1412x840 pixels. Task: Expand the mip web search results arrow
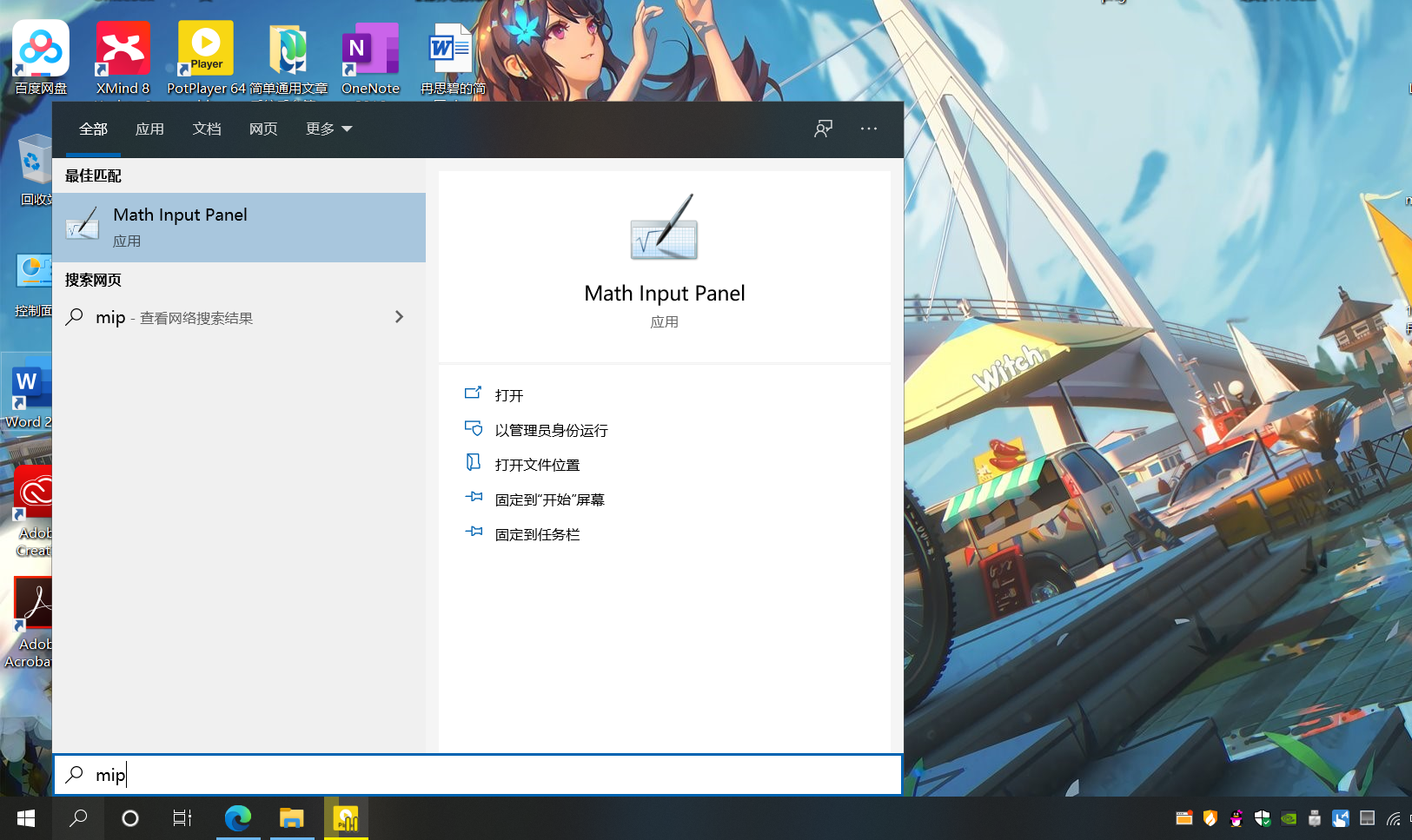pos(399,317)
